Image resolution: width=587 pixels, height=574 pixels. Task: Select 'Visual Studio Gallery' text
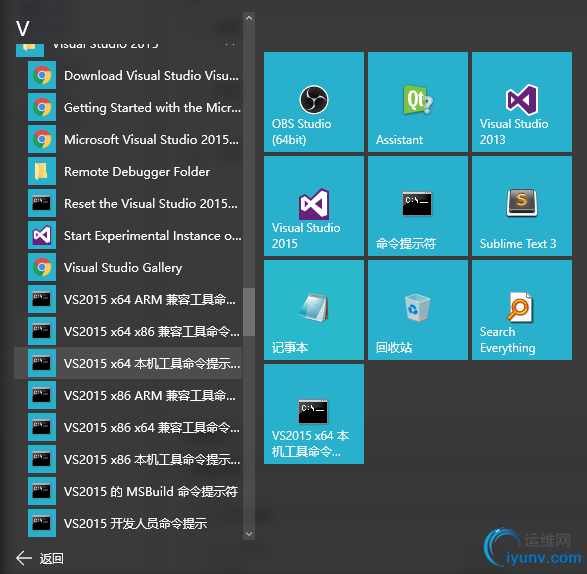click(x=123, y=268)
